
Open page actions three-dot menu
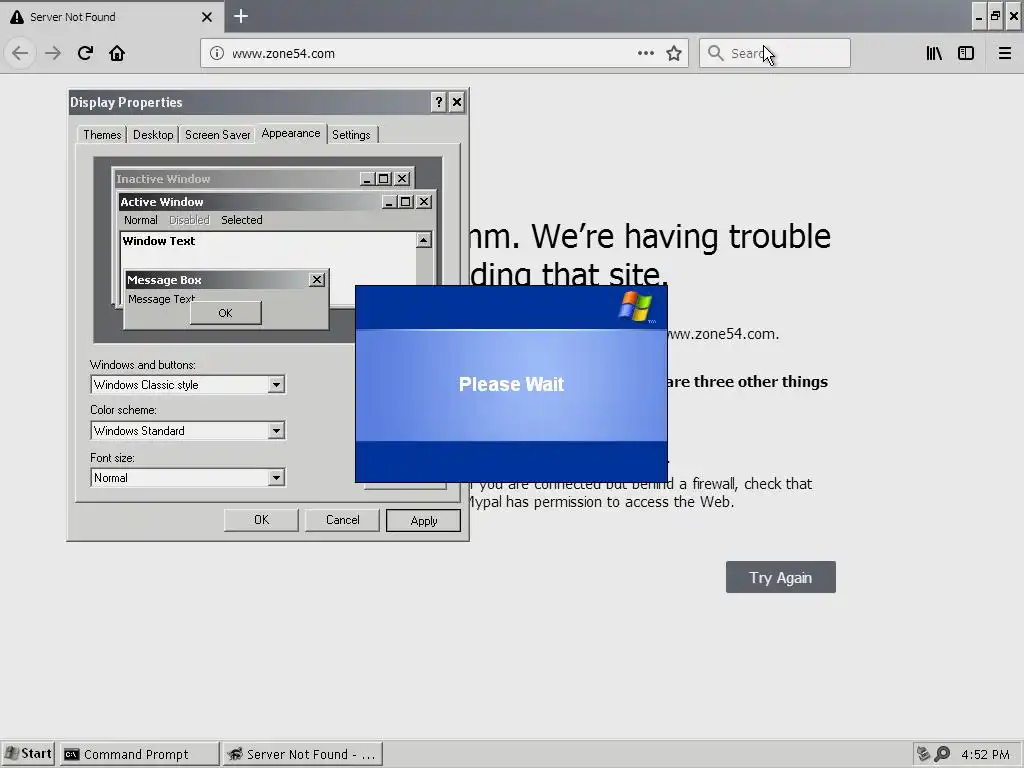coord(645,53)
